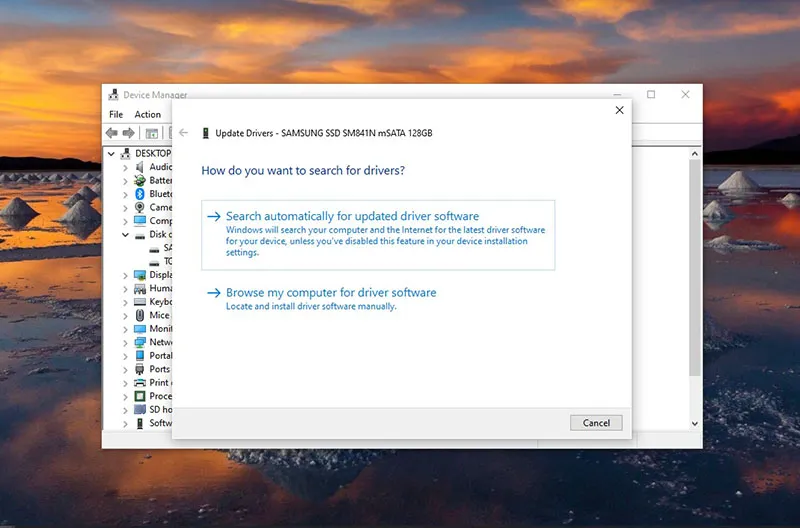Choose Search automatically for updated driver software
800x528 pixels.
click(352, 217)
